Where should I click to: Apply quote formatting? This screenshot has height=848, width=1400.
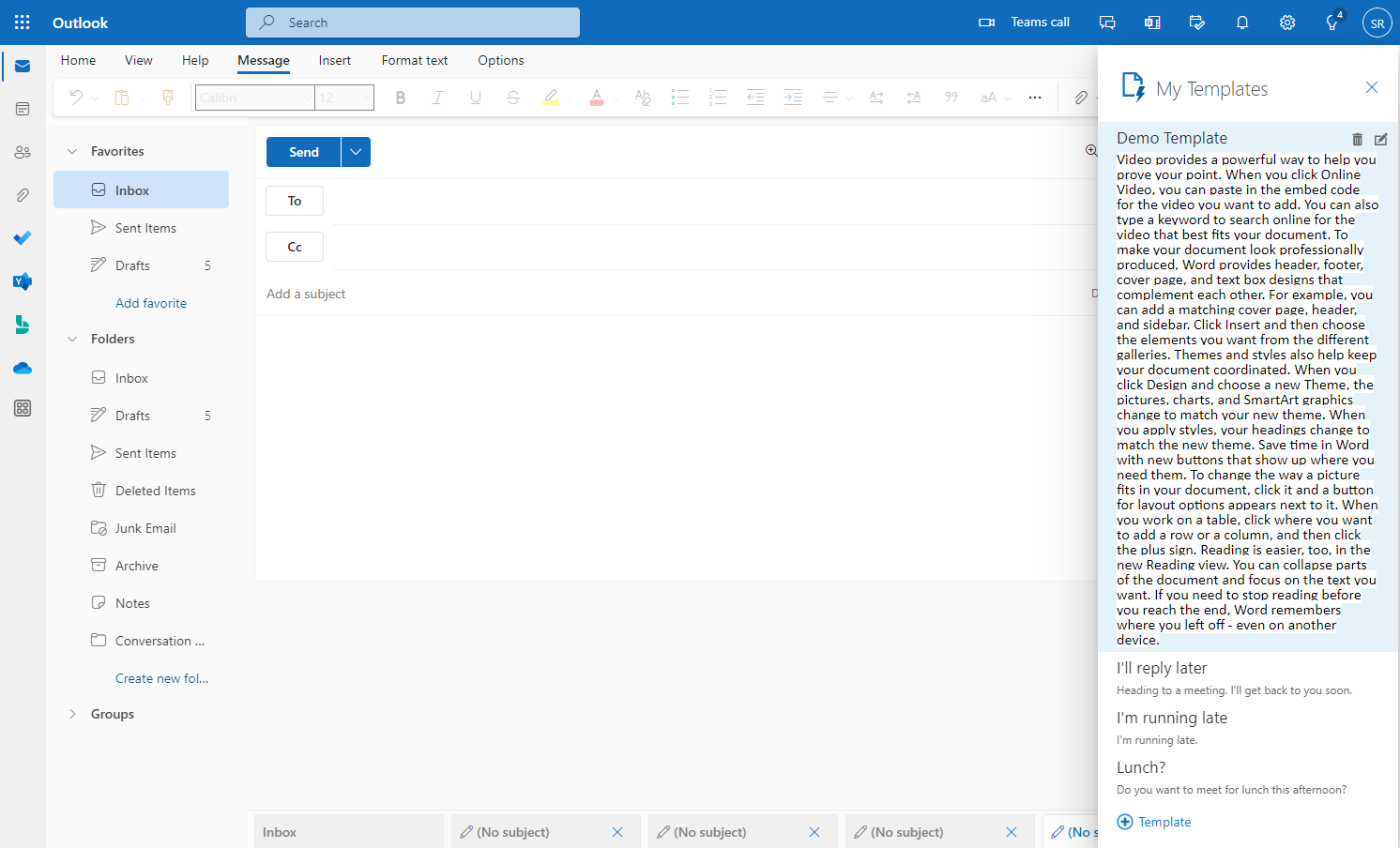coord(951,98)
